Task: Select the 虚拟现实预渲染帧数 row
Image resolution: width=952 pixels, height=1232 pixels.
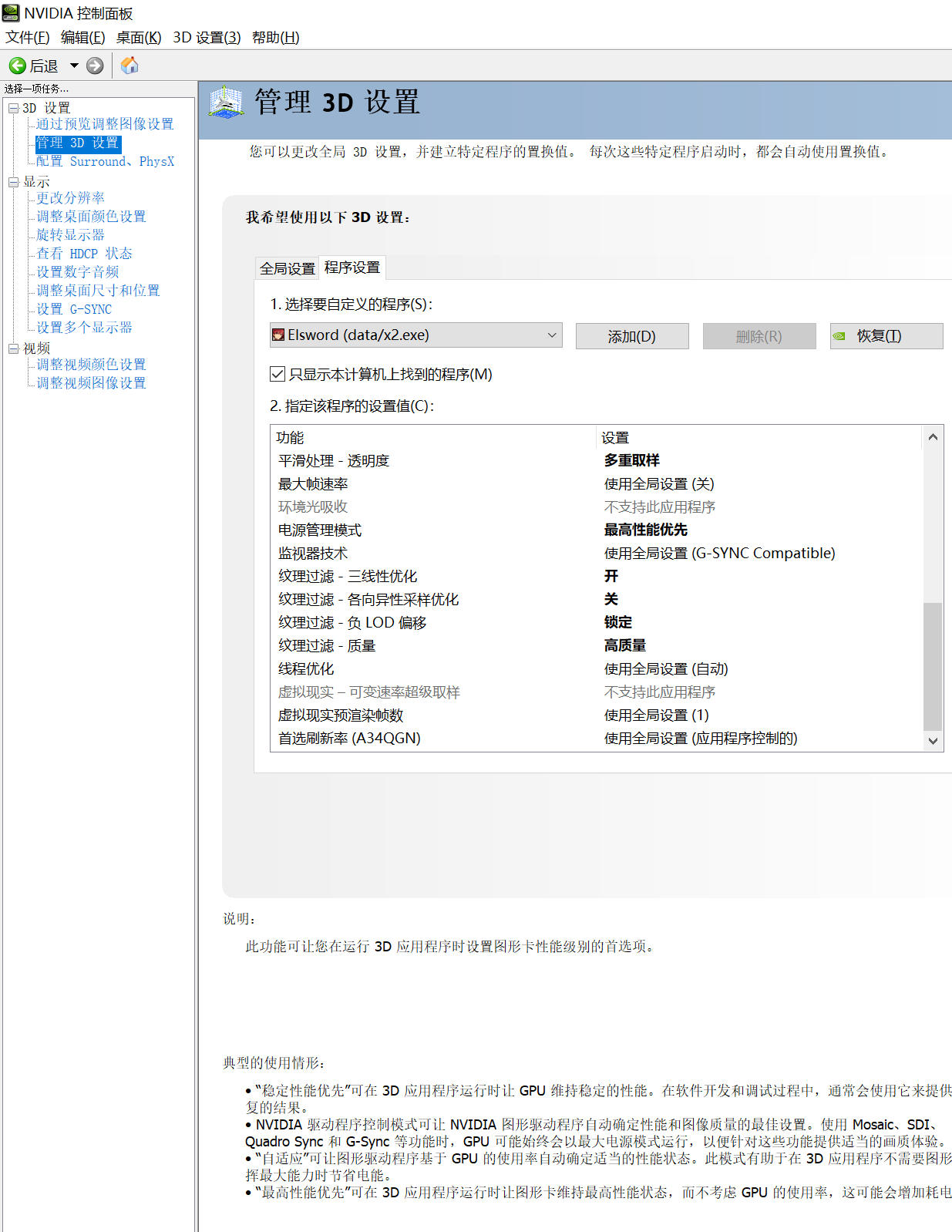Action: pos(597,715)
